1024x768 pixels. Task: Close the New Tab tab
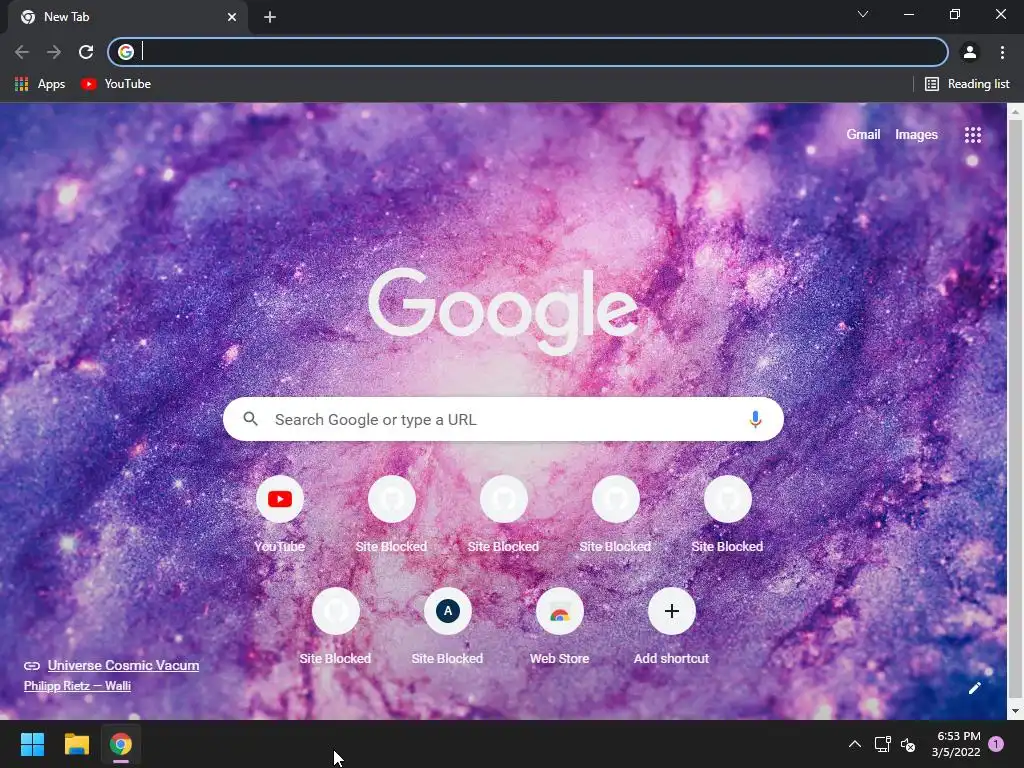click(x=232, y=17)
